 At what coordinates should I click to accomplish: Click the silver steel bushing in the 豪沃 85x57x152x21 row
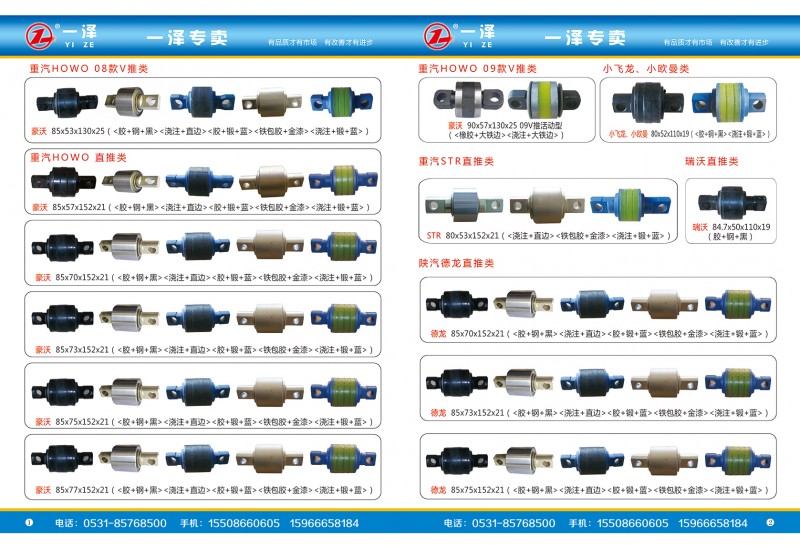(x=130, y=182)
